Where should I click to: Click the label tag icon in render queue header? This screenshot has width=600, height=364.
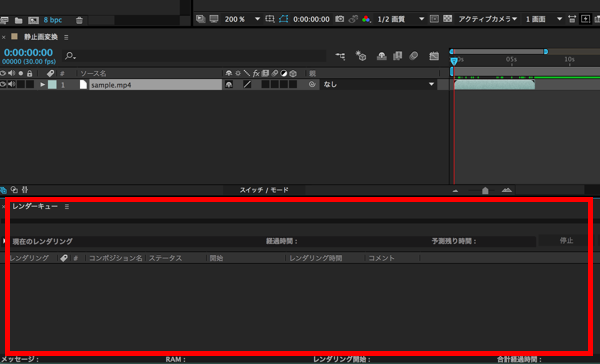click(x=64, y=258)
